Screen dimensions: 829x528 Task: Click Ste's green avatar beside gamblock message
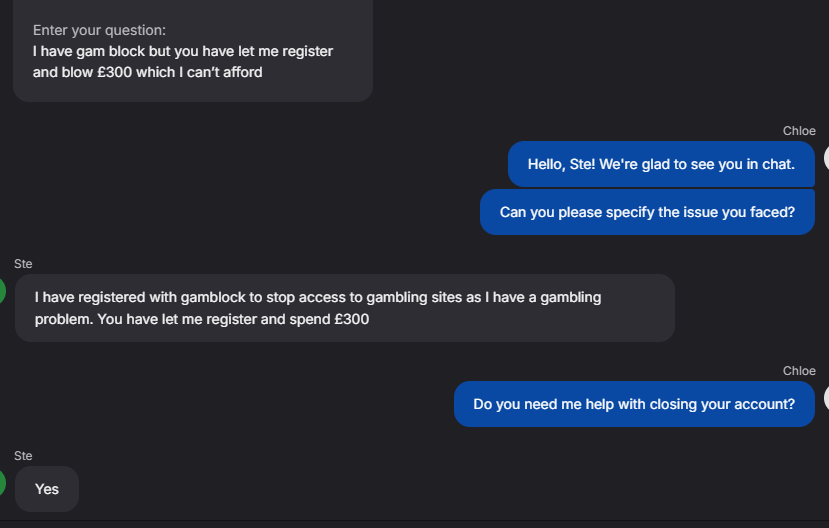coord(3,291)
